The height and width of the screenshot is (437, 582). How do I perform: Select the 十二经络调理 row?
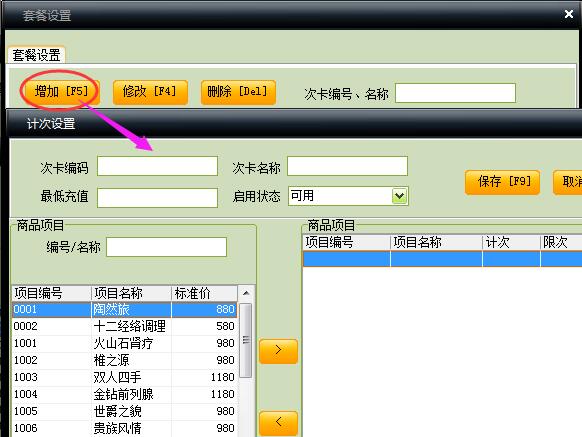(x=124, y=326)
